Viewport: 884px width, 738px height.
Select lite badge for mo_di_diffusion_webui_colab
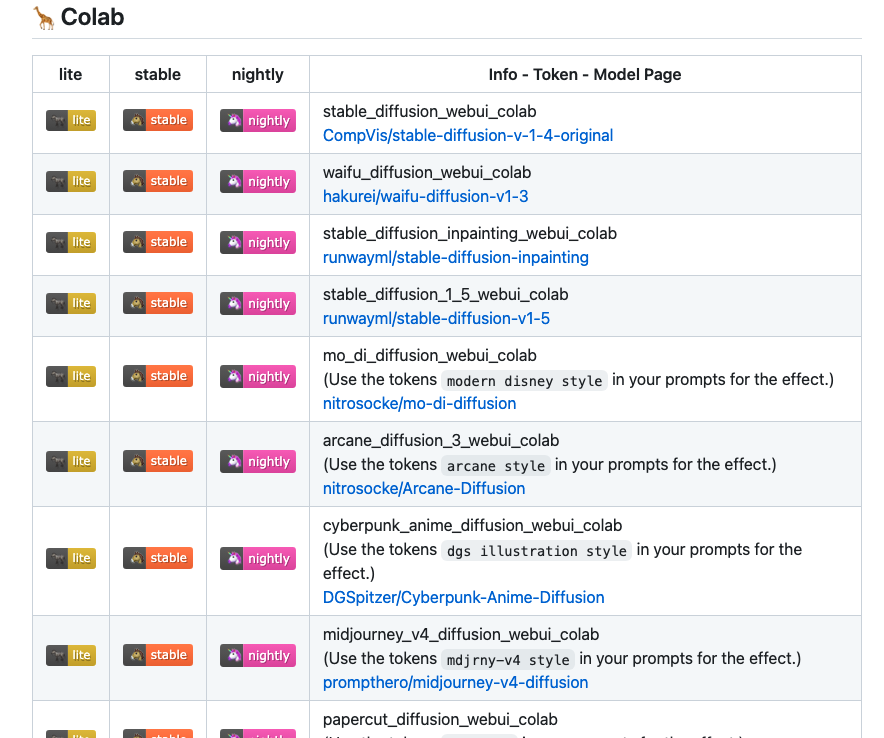click(71, 376)
